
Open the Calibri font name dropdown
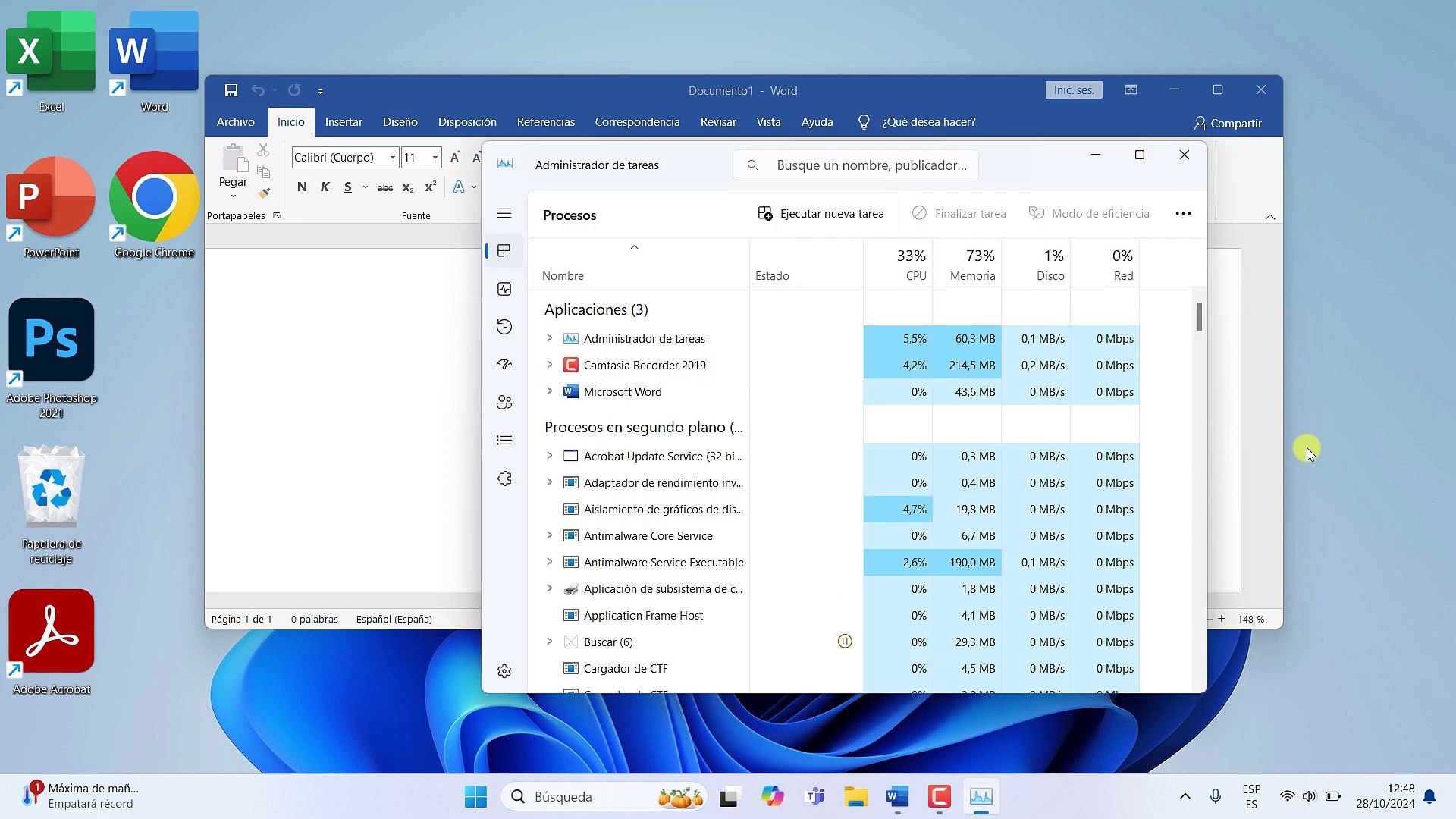click(x=392, y=158)
